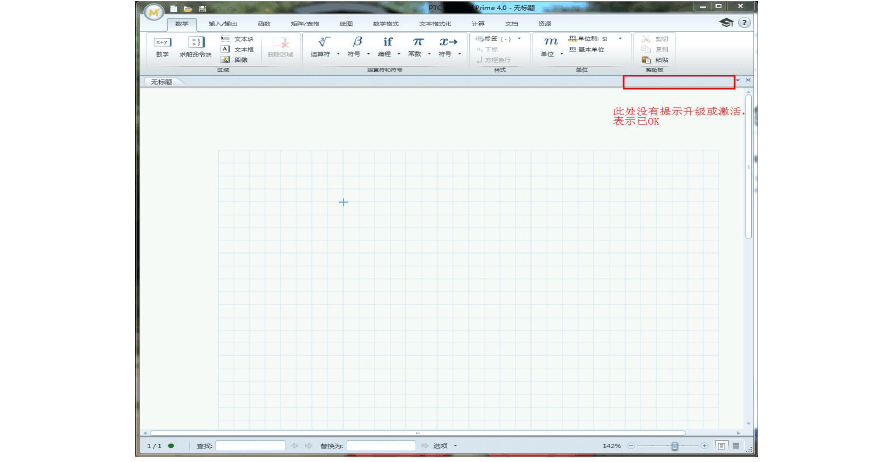Screen dimensions: 892x462
Task: Open the Document (文档) ribbon tab
Action: (x=511, y=24)
